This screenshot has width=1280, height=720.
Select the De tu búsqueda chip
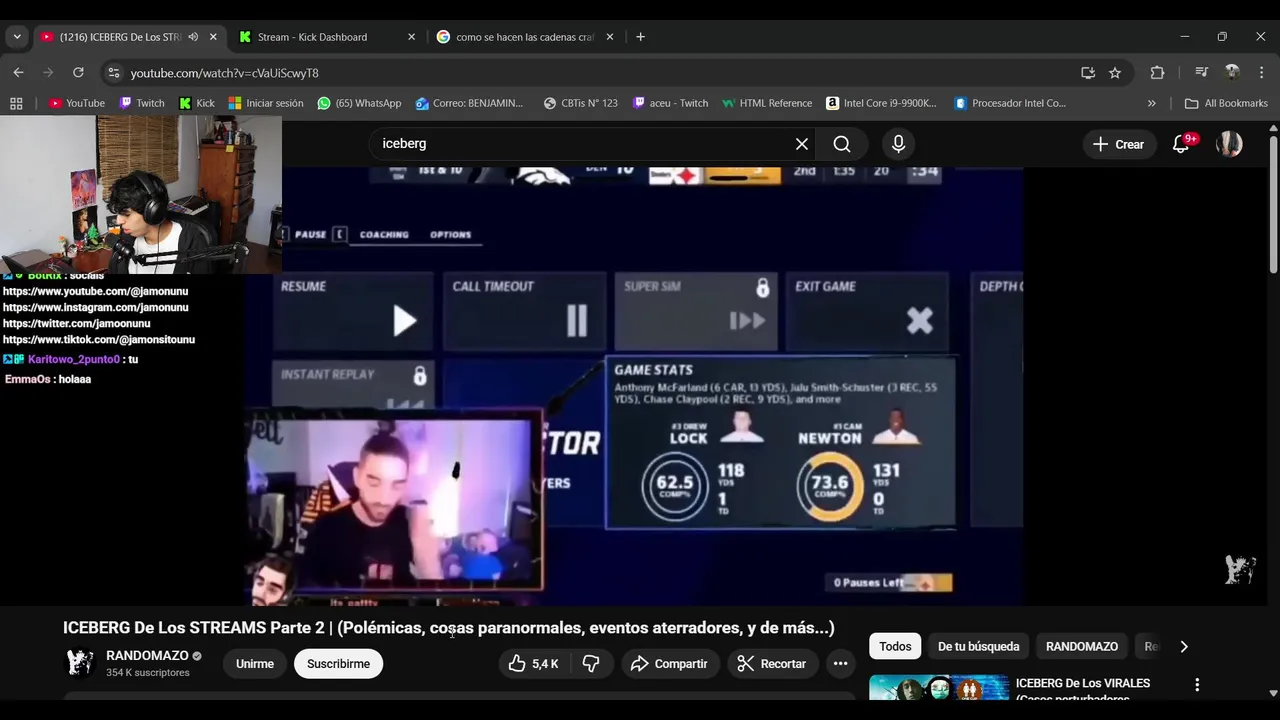tap(978, 646)
